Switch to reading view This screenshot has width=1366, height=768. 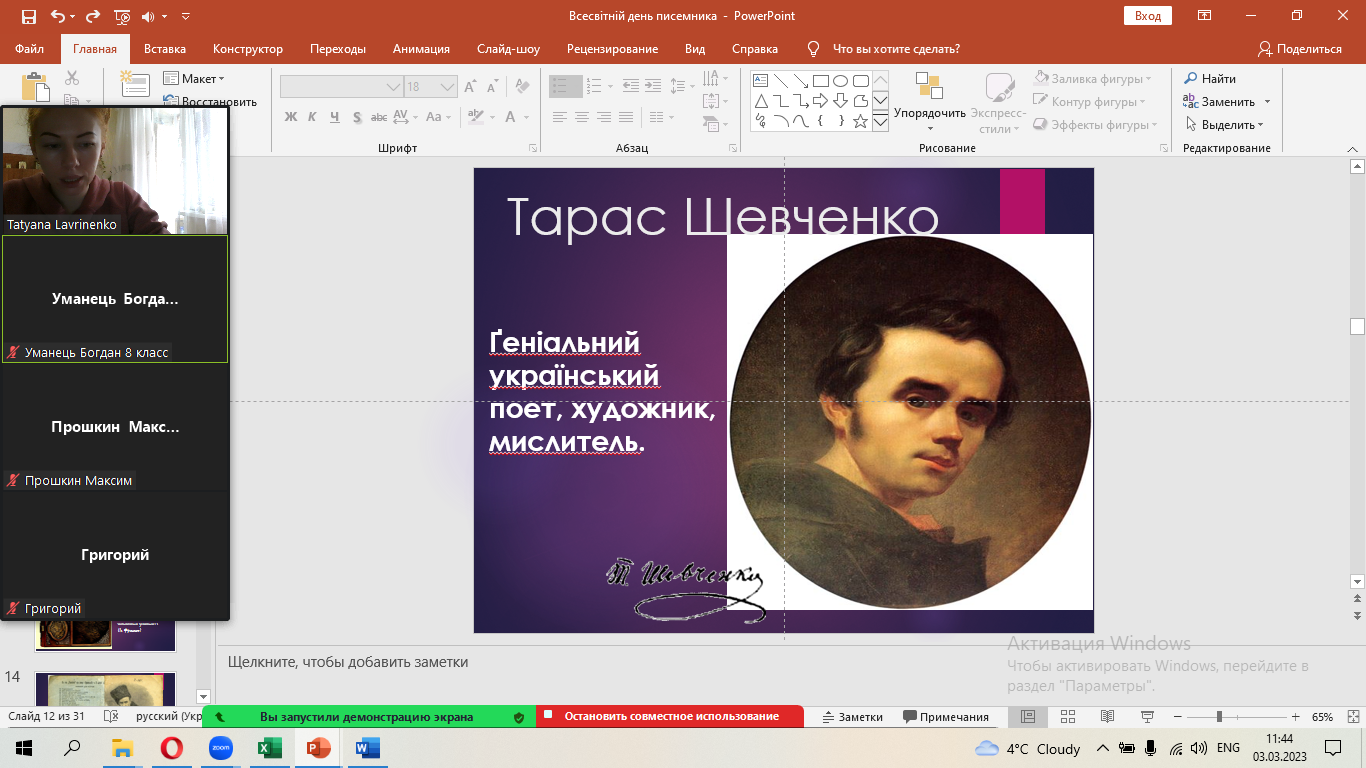(1107, 717)
